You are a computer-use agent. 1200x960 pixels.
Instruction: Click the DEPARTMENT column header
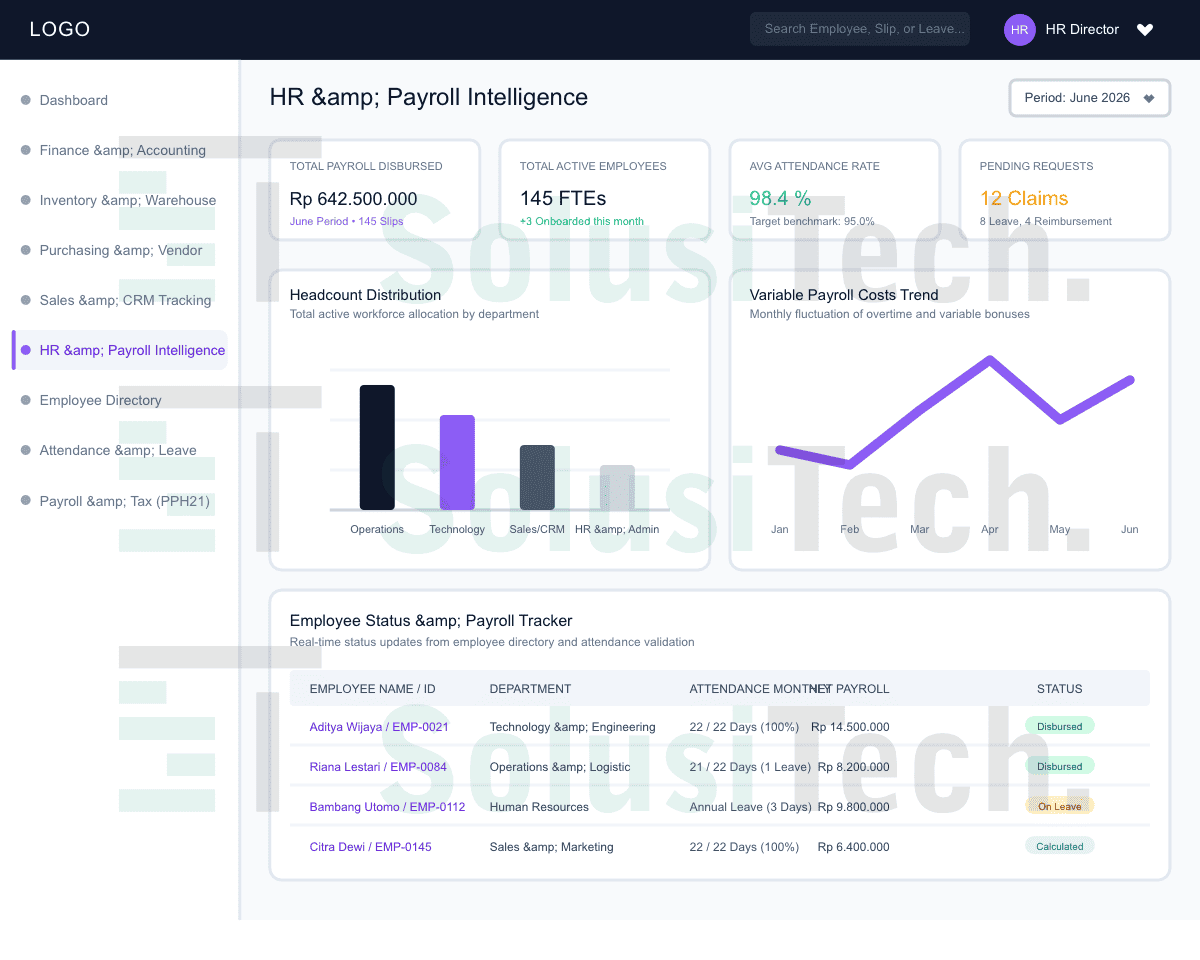pos(530,689)
